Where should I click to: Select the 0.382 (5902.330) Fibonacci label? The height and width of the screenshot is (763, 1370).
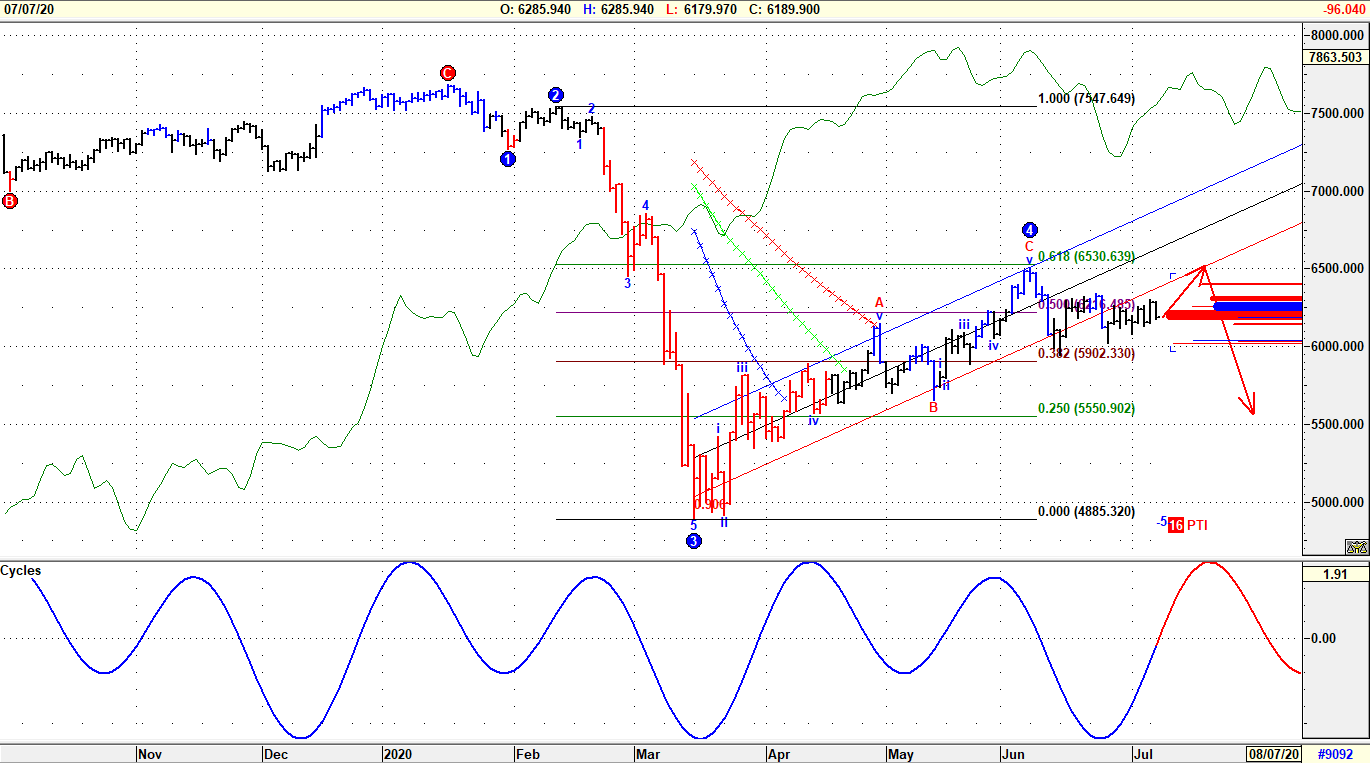pyautogui.click(x=1087, y=353)
